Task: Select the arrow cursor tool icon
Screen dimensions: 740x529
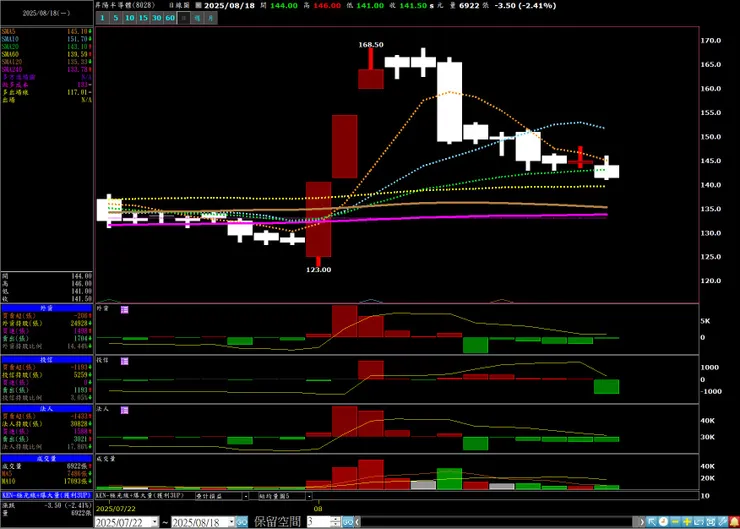Action: (x=652, y=522)
